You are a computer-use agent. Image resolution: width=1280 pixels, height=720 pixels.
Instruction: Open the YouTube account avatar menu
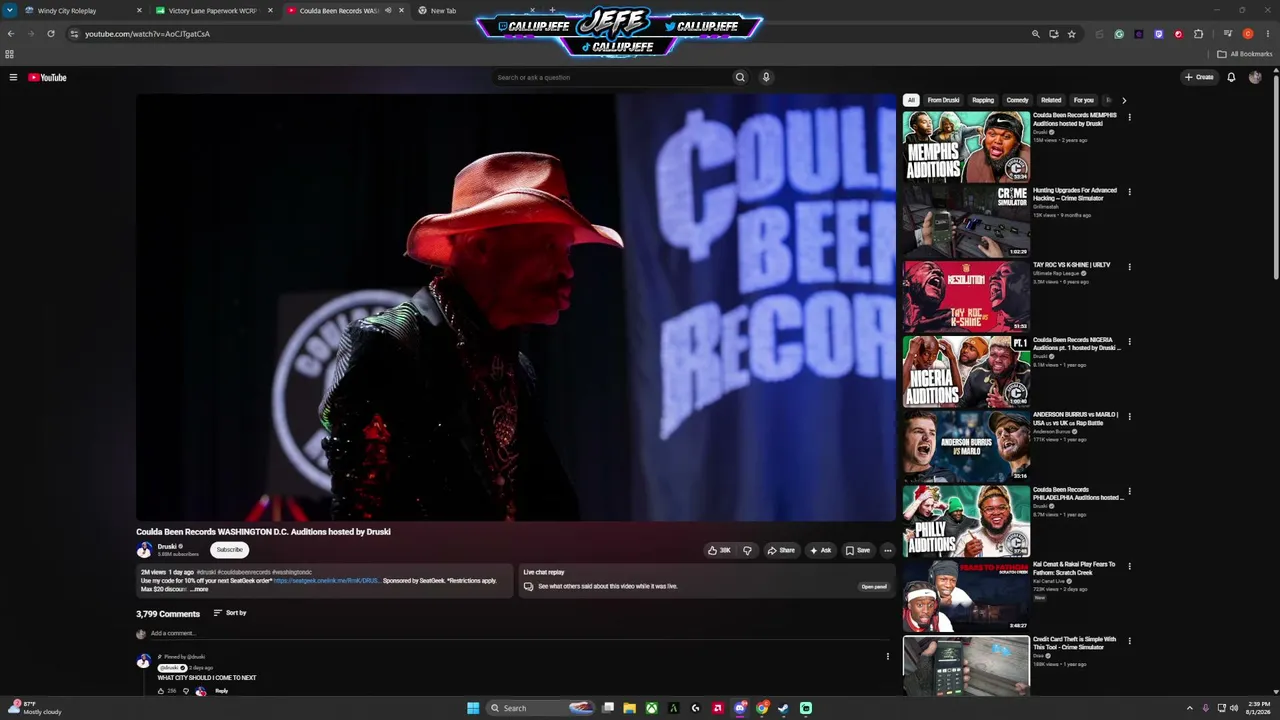(x=1255, y=77)
